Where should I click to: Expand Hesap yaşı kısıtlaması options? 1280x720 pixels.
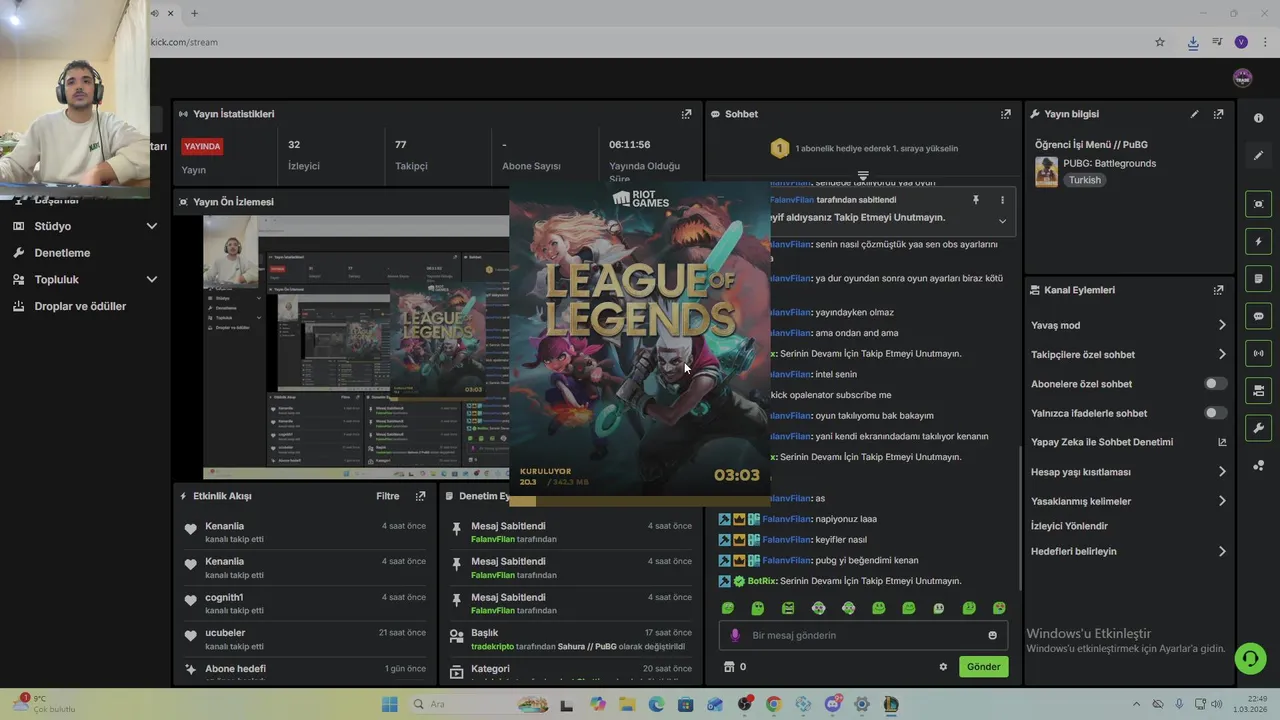pyautogui.click(x=1222, y=472)
